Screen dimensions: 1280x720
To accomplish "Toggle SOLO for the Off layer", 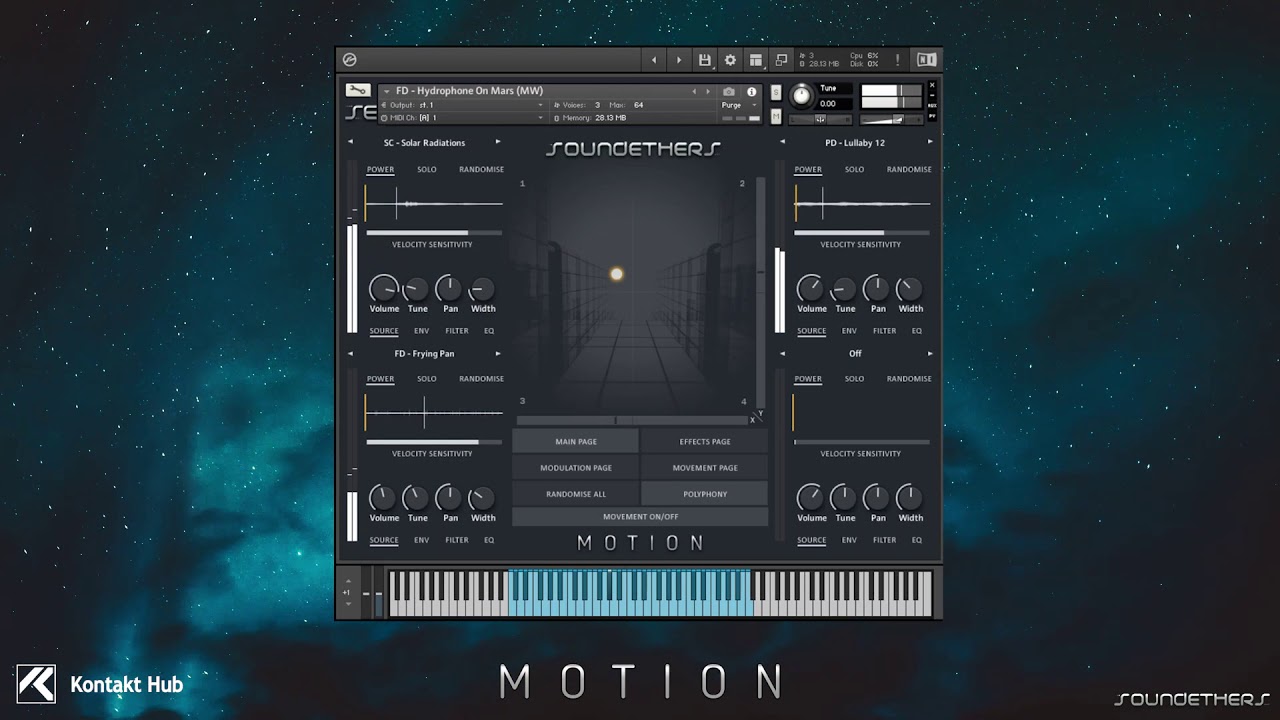I will point(854,379).
